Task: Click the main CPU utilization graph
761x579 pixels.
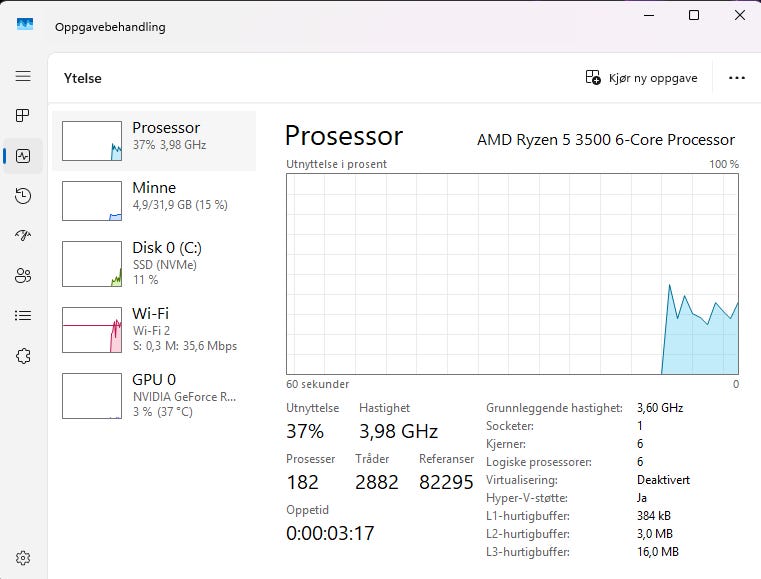Action: click(x=513, y=274)
